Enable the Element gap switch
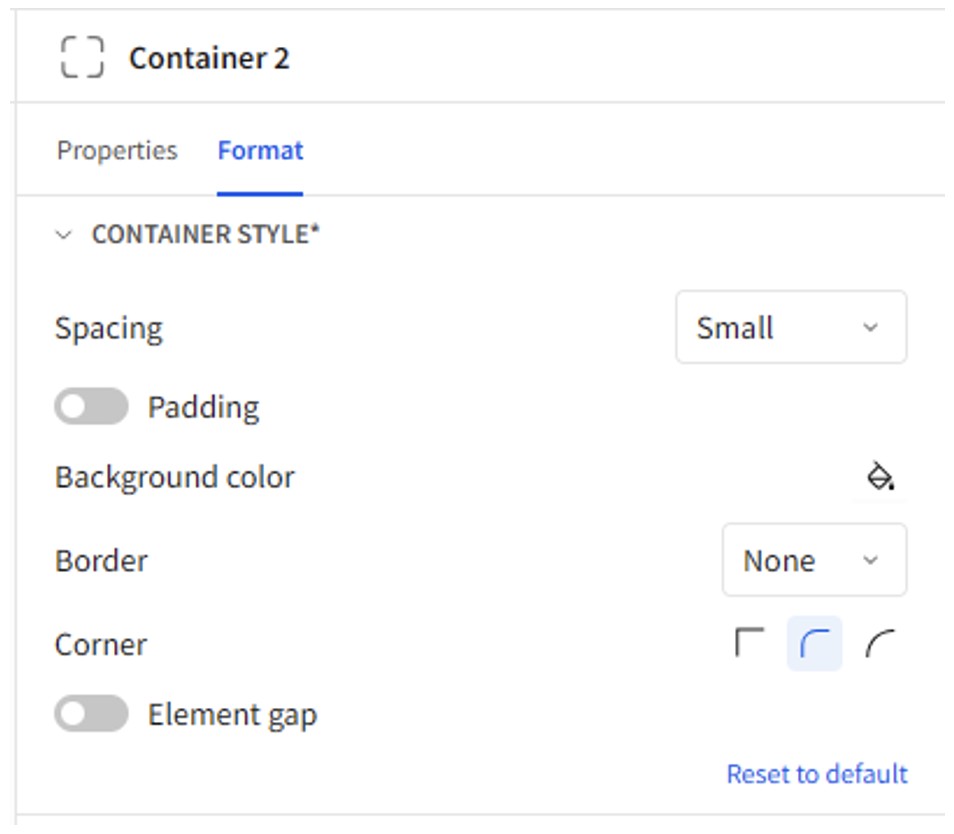Image resolution: width=954 pixels, height=834 pixels. pyautogui.click(x=91, y=713)
